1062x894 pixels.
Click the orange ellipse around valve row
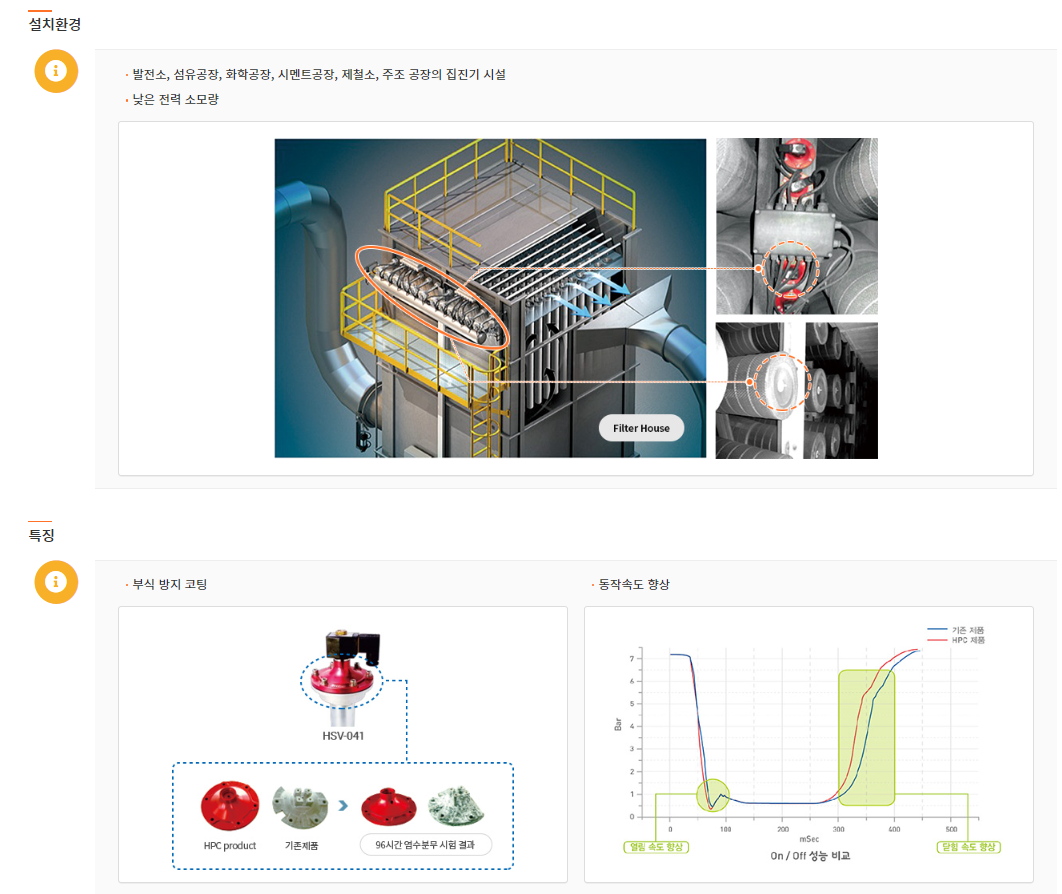(432, 297)
